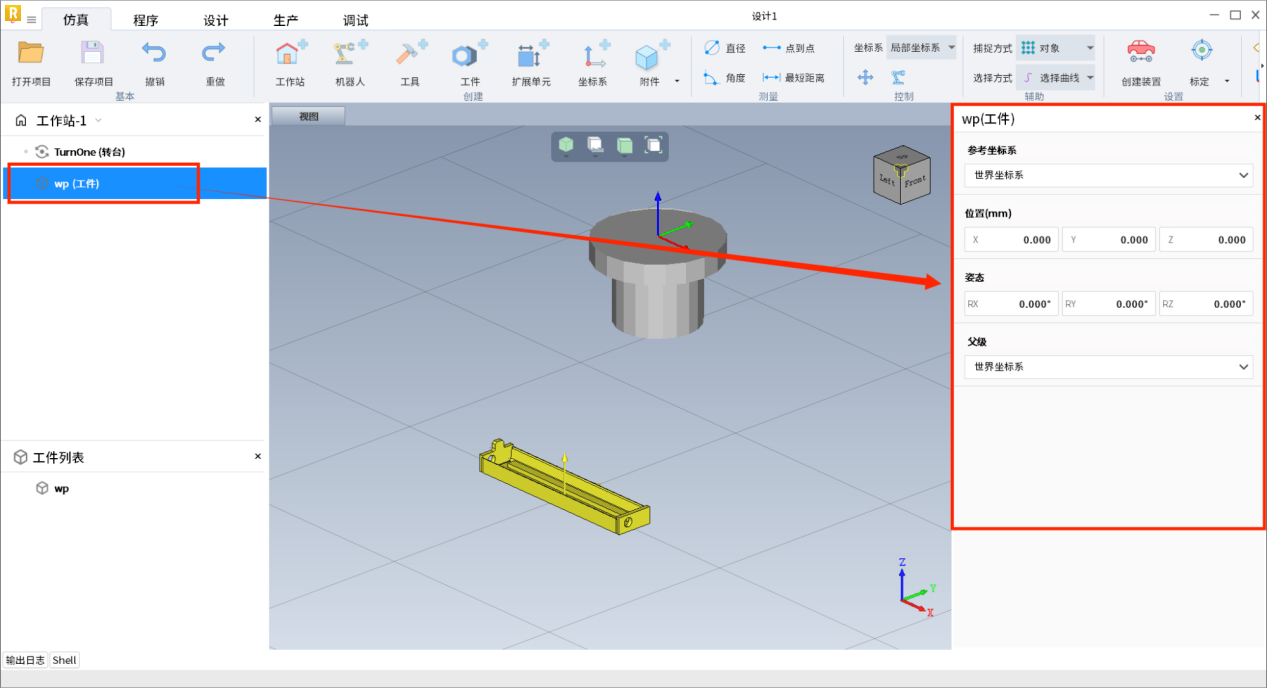Click the Front face of the view cube

pyautogui.click(x=914, y=183)
